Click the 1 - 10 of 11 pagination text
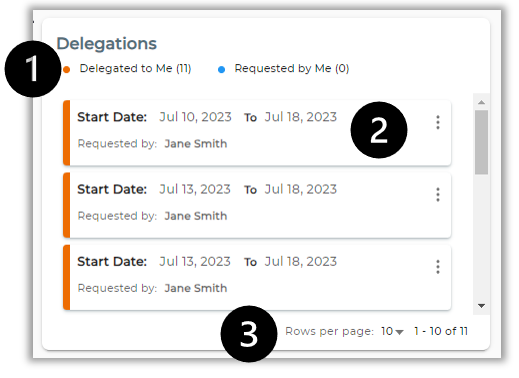 [441, 331]
